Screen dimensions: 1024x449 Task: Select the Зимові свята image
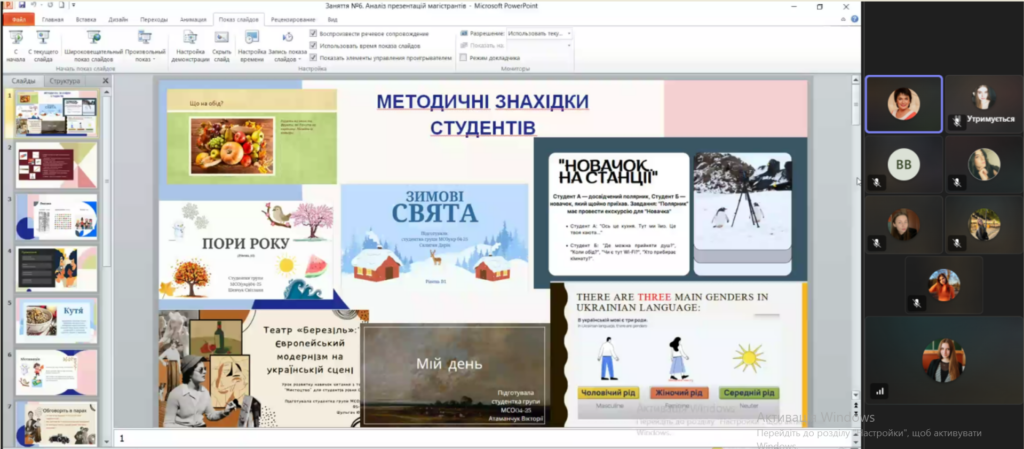pos(434,236)
